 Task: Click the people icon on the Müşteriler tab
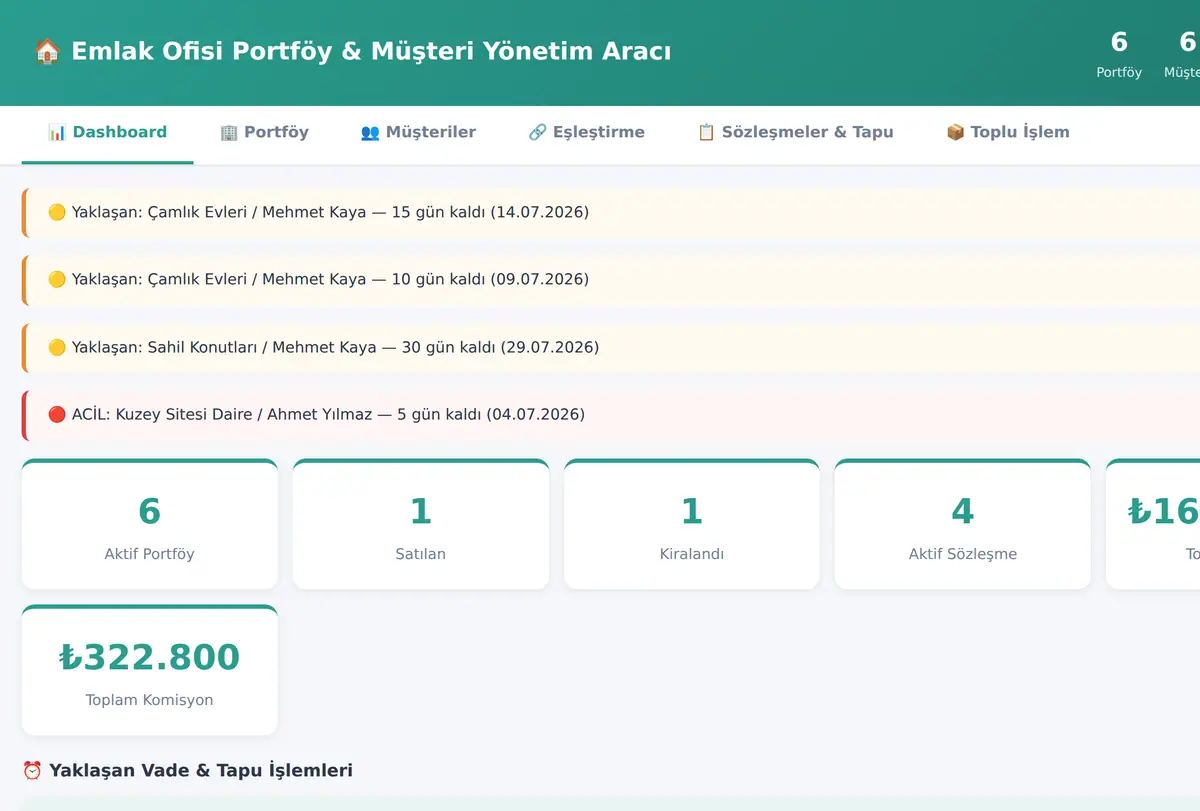pyautogui.click(x=370, y=132)
